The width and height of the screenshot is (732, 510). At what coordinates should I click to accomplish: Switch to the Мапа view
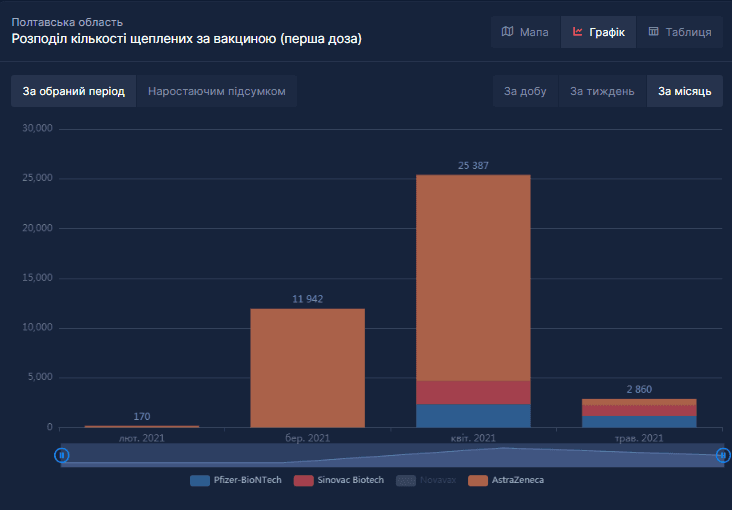click(x=526, y=32)
